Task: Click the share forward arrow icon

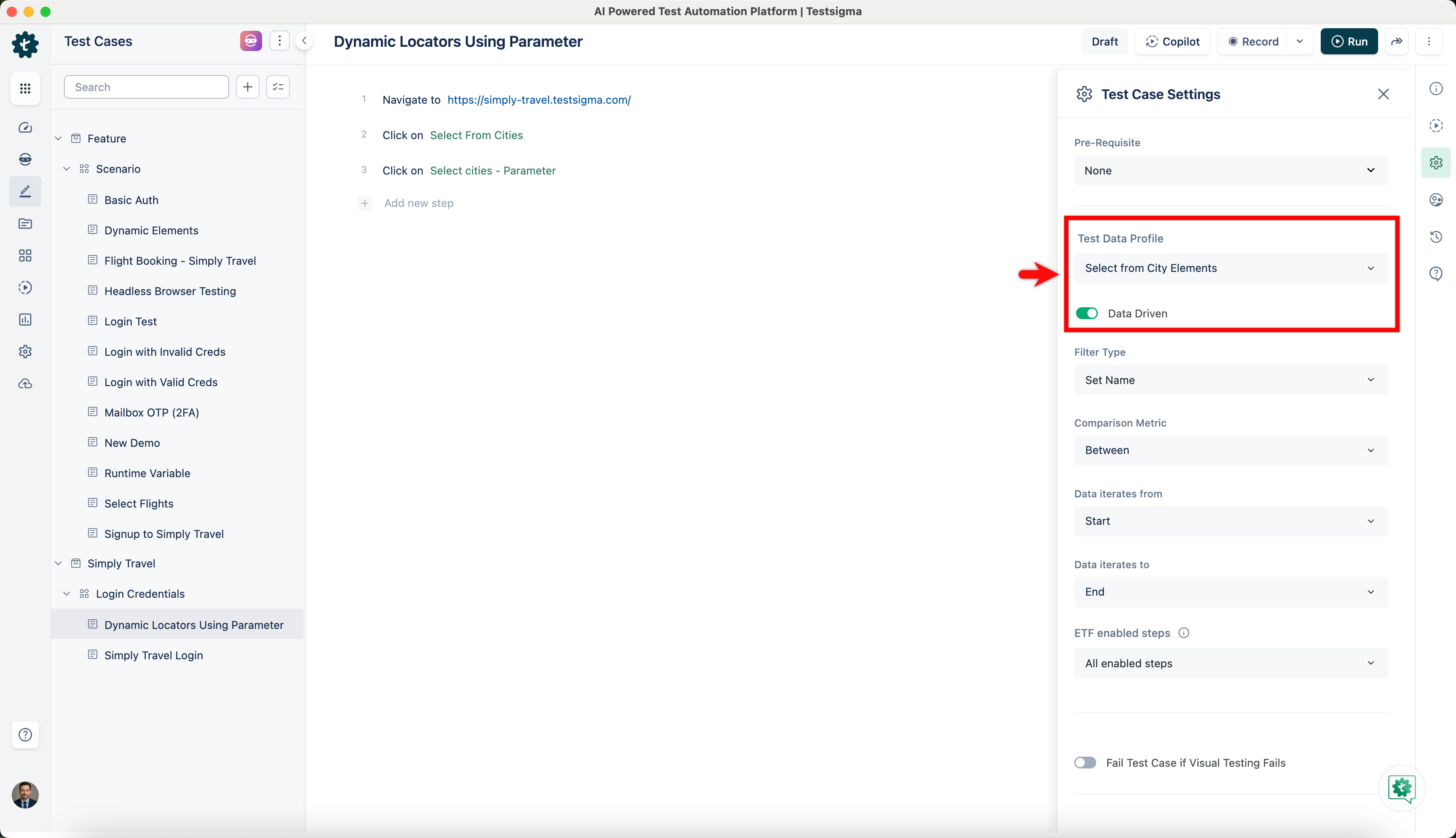Action: pyautogui.click(x=1397, y=41)
